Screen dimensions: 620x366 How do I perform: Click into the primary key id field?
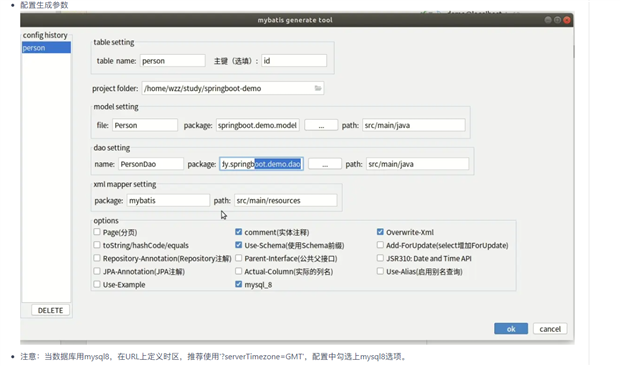pos(294,61)
